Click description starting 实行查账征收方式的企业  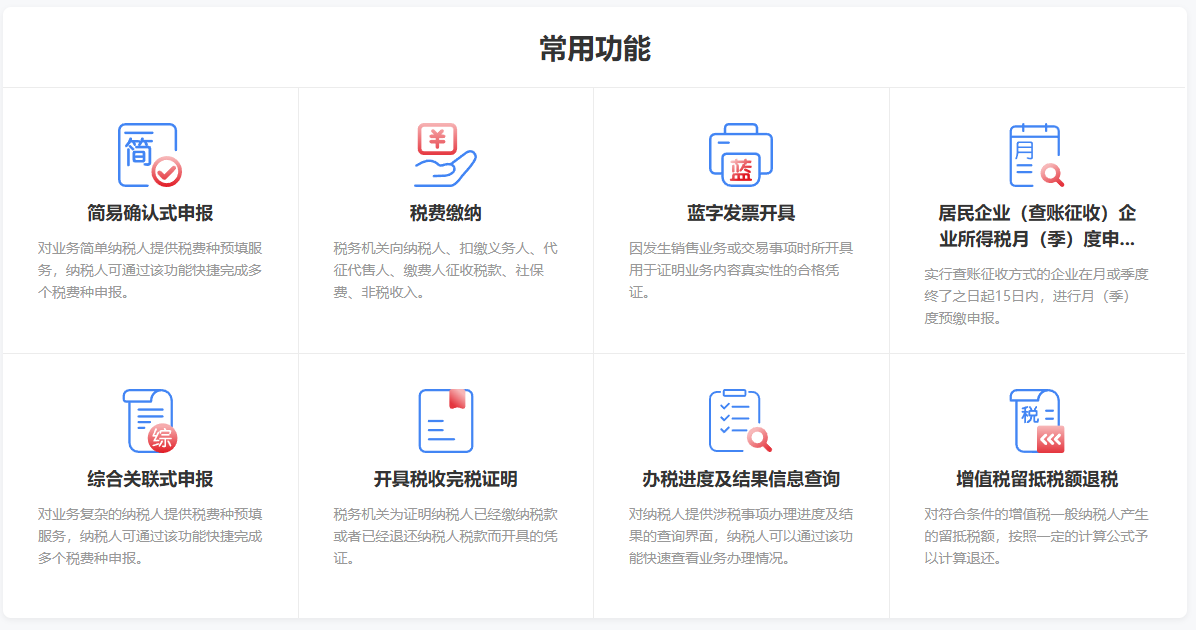pyautogui.click(x=1037, y=296)
